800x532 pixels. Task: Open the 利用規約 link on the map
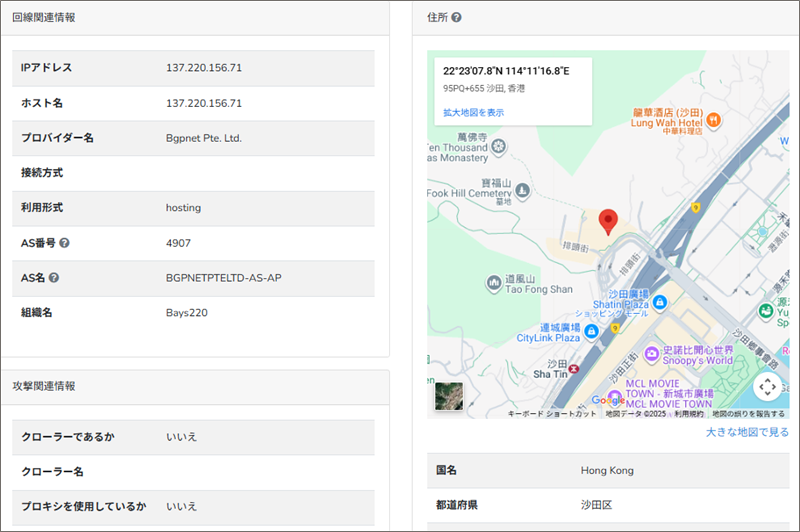[x=689, y=413]
